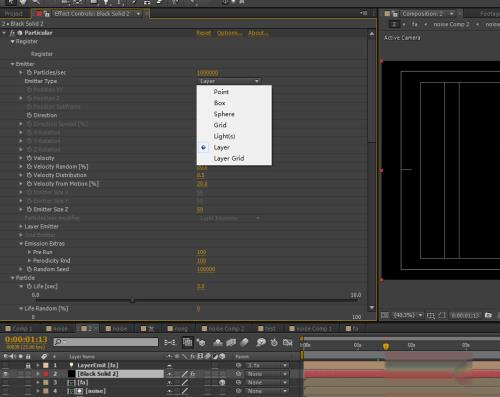Click the timeline current-time indicator marker

pos(386,346)
